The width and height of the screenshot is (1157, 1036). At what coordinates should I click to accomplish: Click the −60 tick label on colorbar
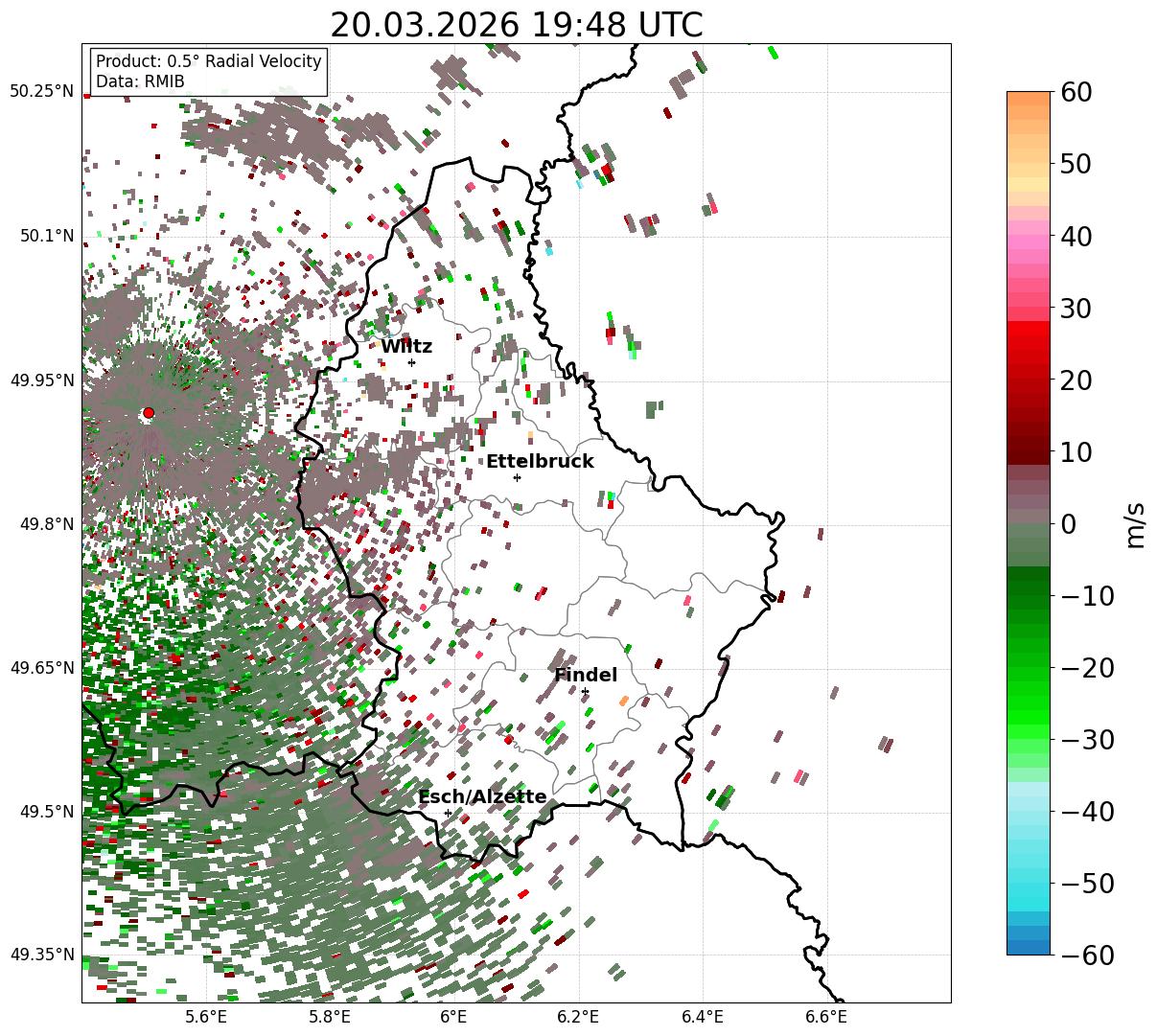(x=1089, y=955)
